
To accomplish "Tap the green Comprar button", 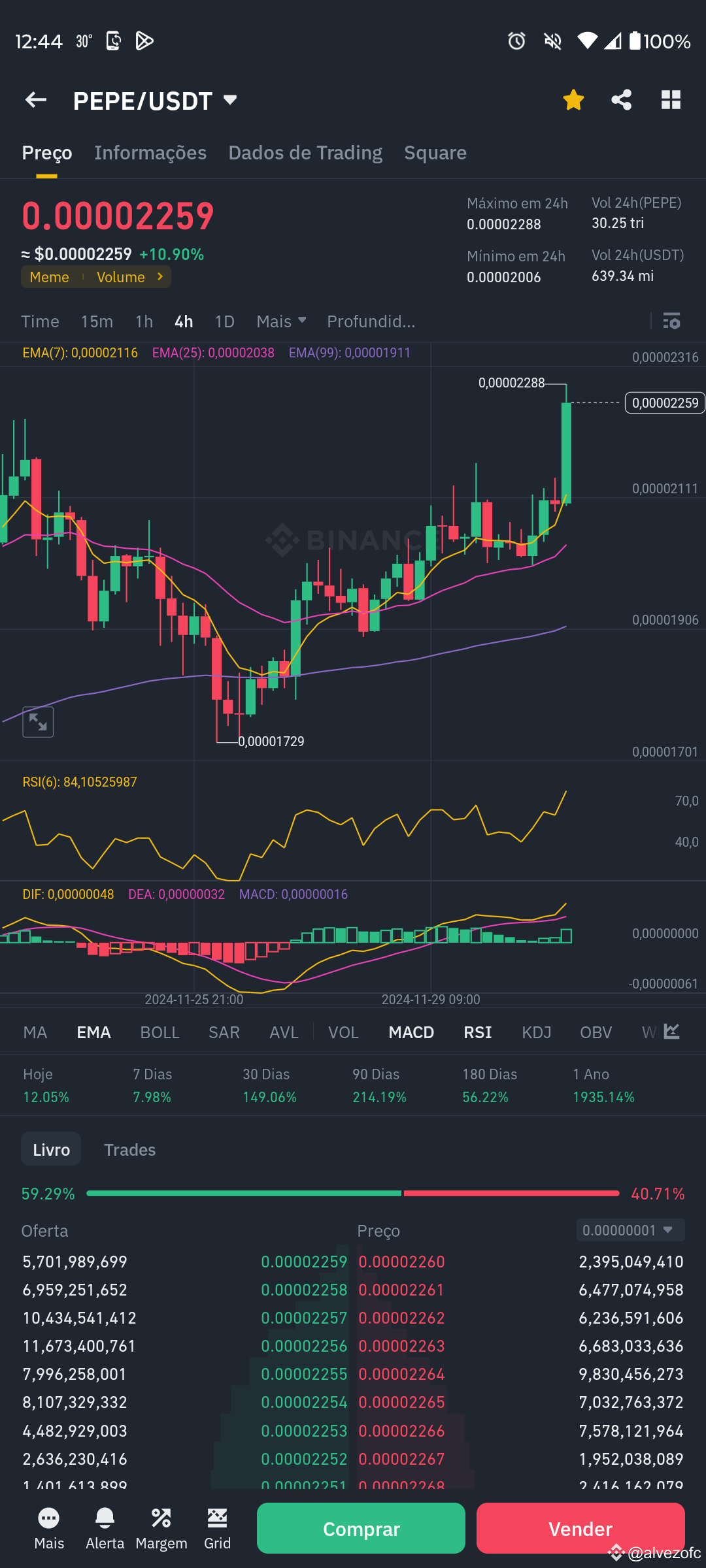I will 361,1528.
